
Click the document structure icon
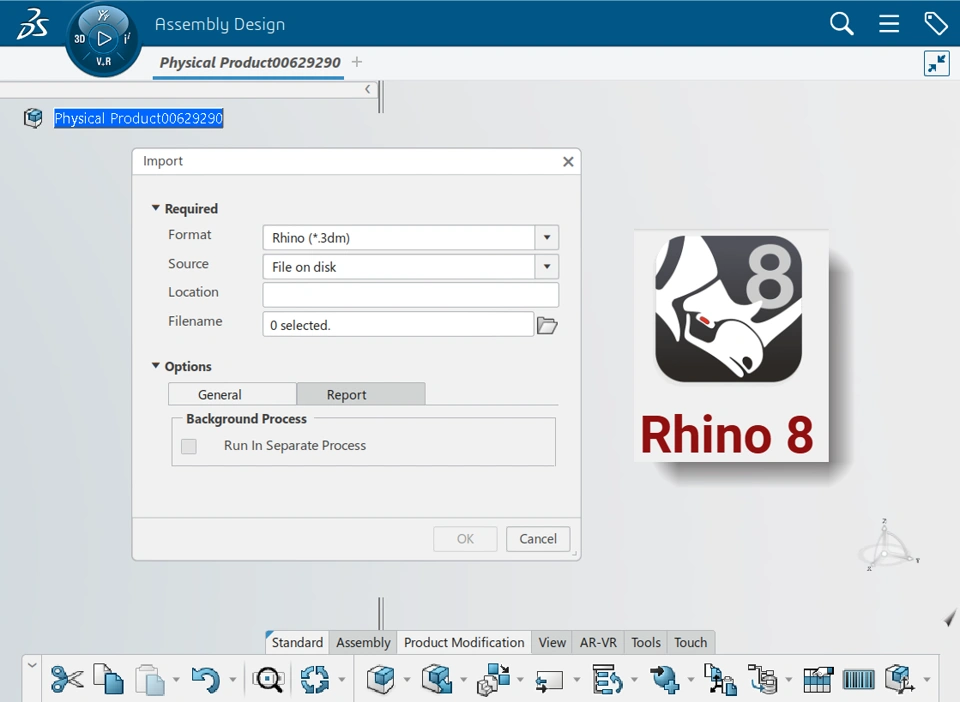coord(720,679)
